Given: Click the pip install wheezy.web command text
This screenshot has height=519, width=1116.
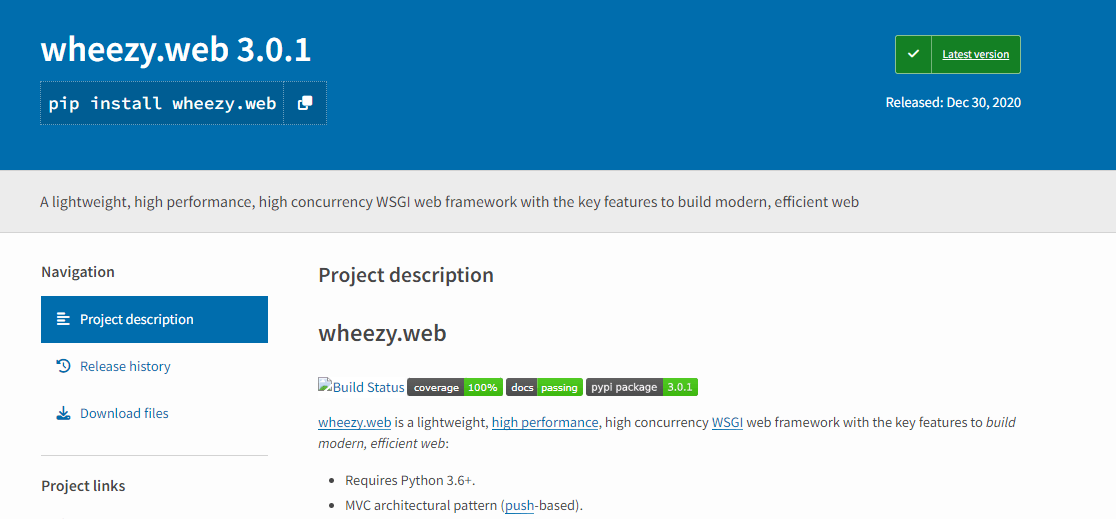Looking at the screenshot, I should [x=162, y=103].
